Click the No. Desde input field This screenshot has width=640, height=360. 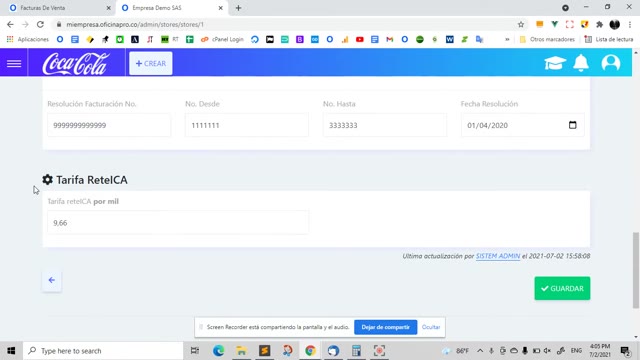pos(247,125)
